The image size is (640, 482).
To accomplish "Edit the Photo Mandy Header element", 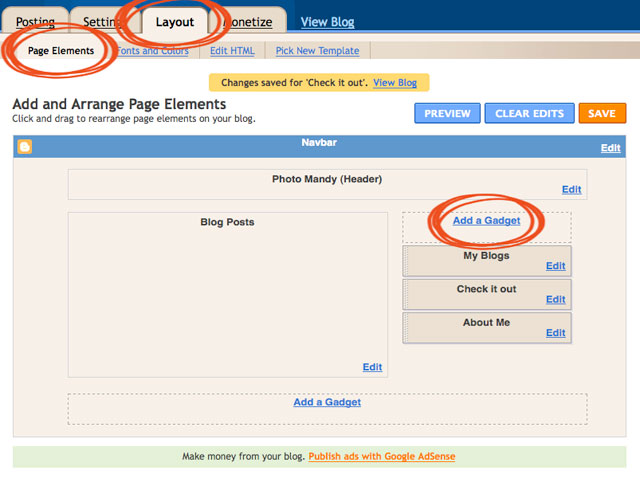I will pos(571,189).
